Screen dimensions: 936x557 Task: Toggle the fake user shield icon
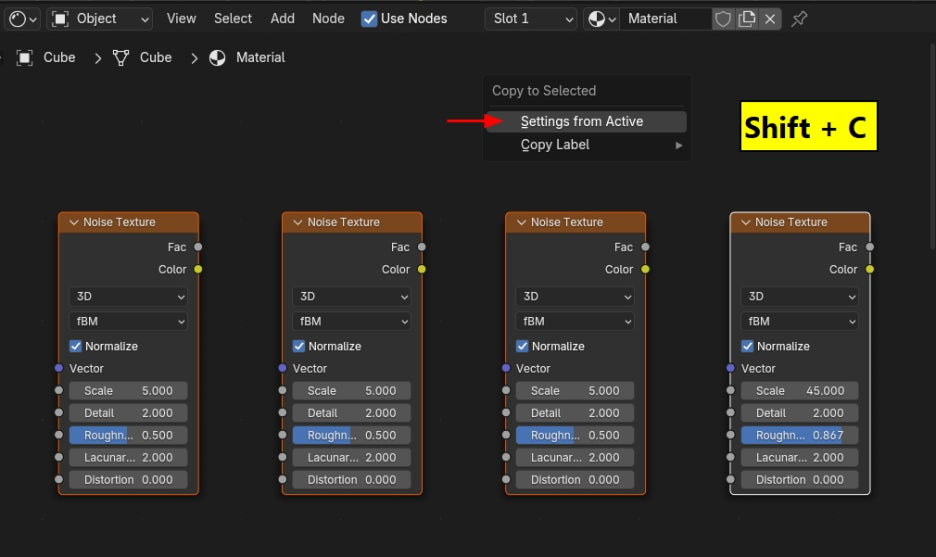[723, 19]
